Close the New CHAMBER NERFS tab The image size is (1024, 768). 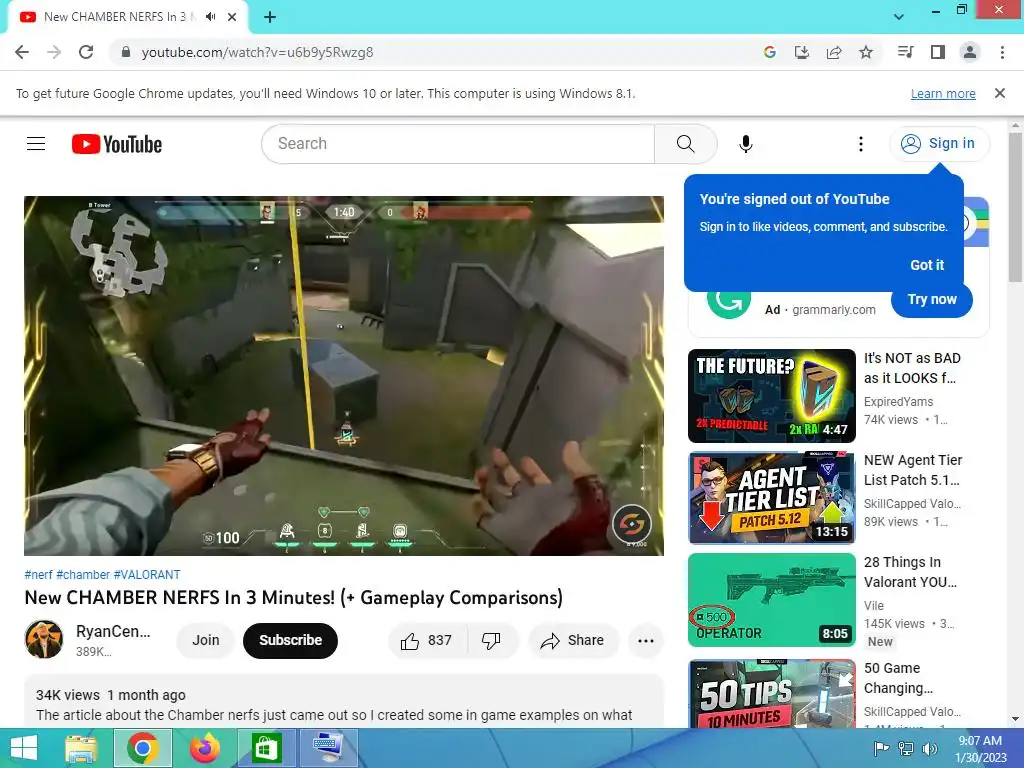pos(232,17)
